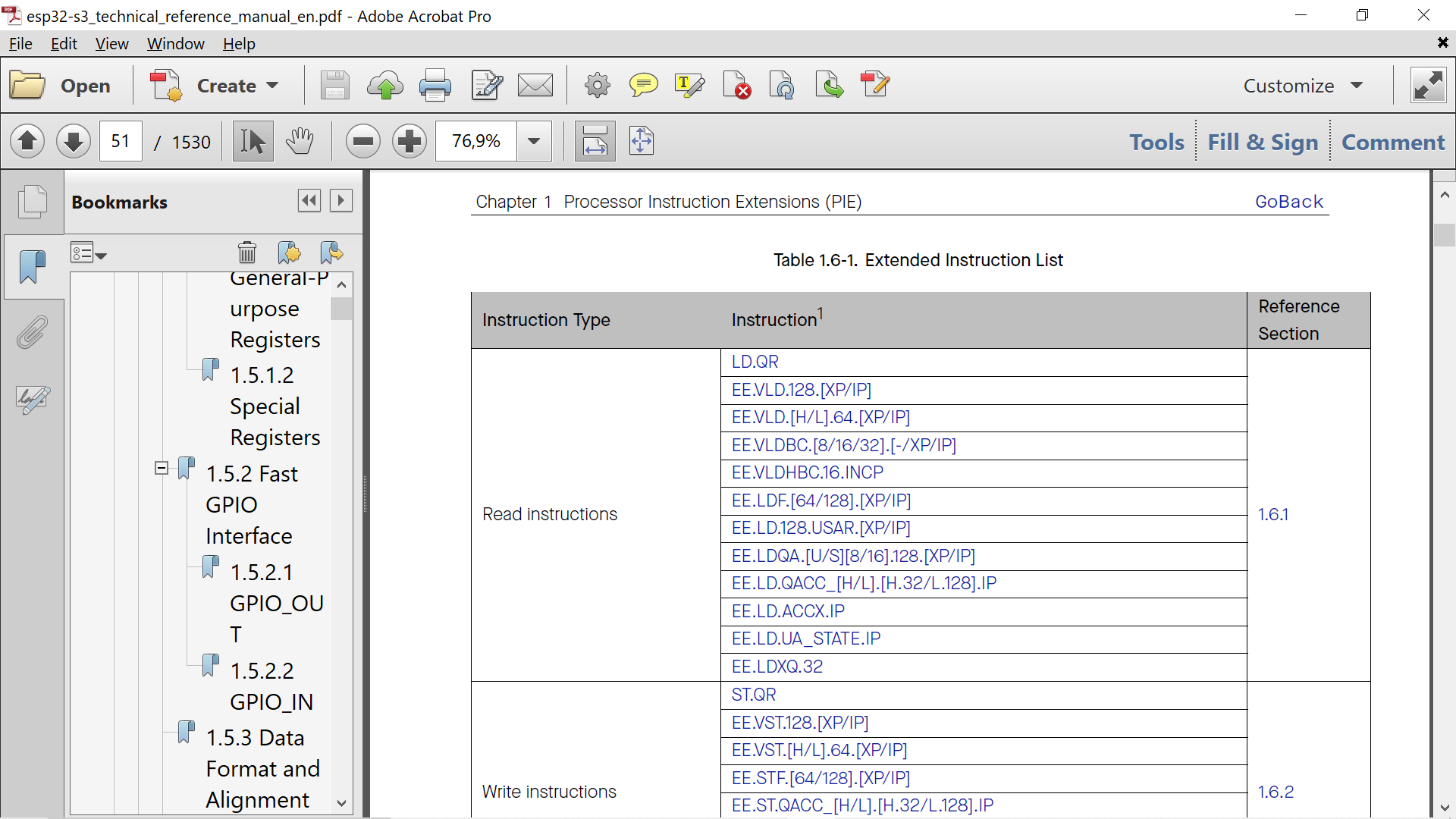
Task: Delete selected bookmark with trash icon
Action: click(x=247, y=253)
